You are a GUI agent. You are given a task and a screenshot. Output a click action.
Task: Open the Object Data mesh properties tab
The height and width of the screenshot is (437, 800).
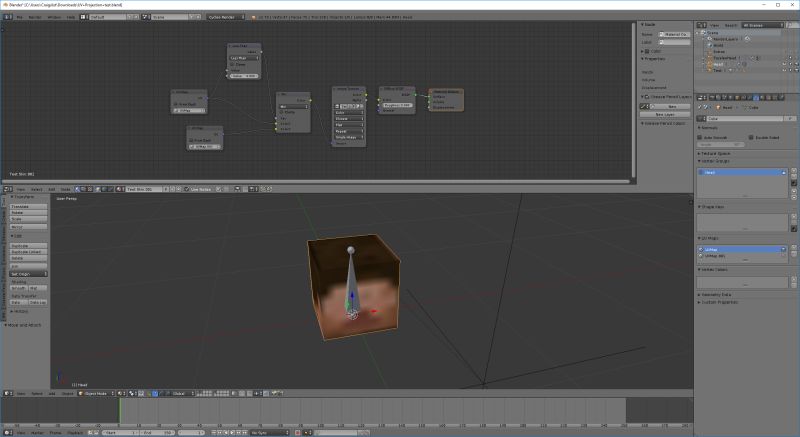coord(756,98)
